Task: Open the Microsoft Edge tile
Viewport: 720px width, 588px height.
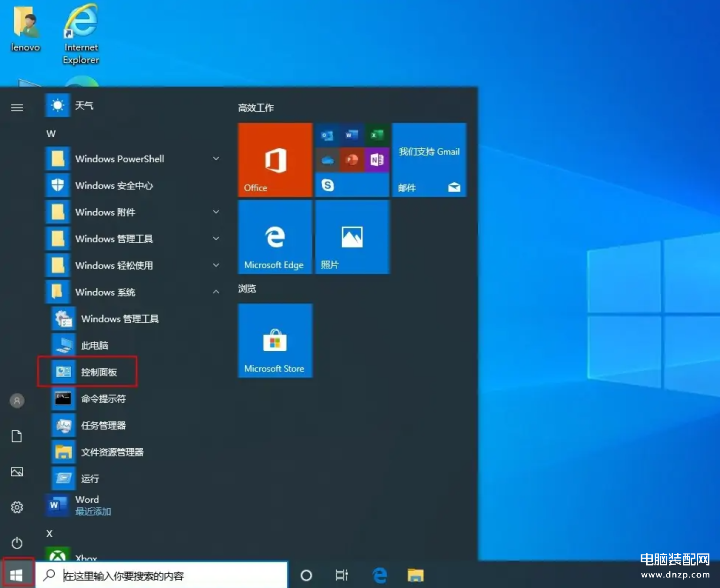Action: tap(275, 237)
